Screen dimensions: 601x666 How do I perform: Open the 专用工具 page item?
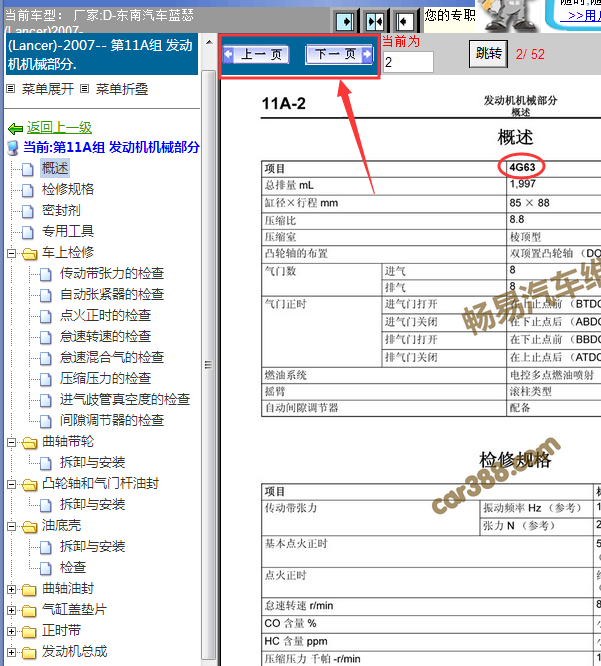click(68, 231)
